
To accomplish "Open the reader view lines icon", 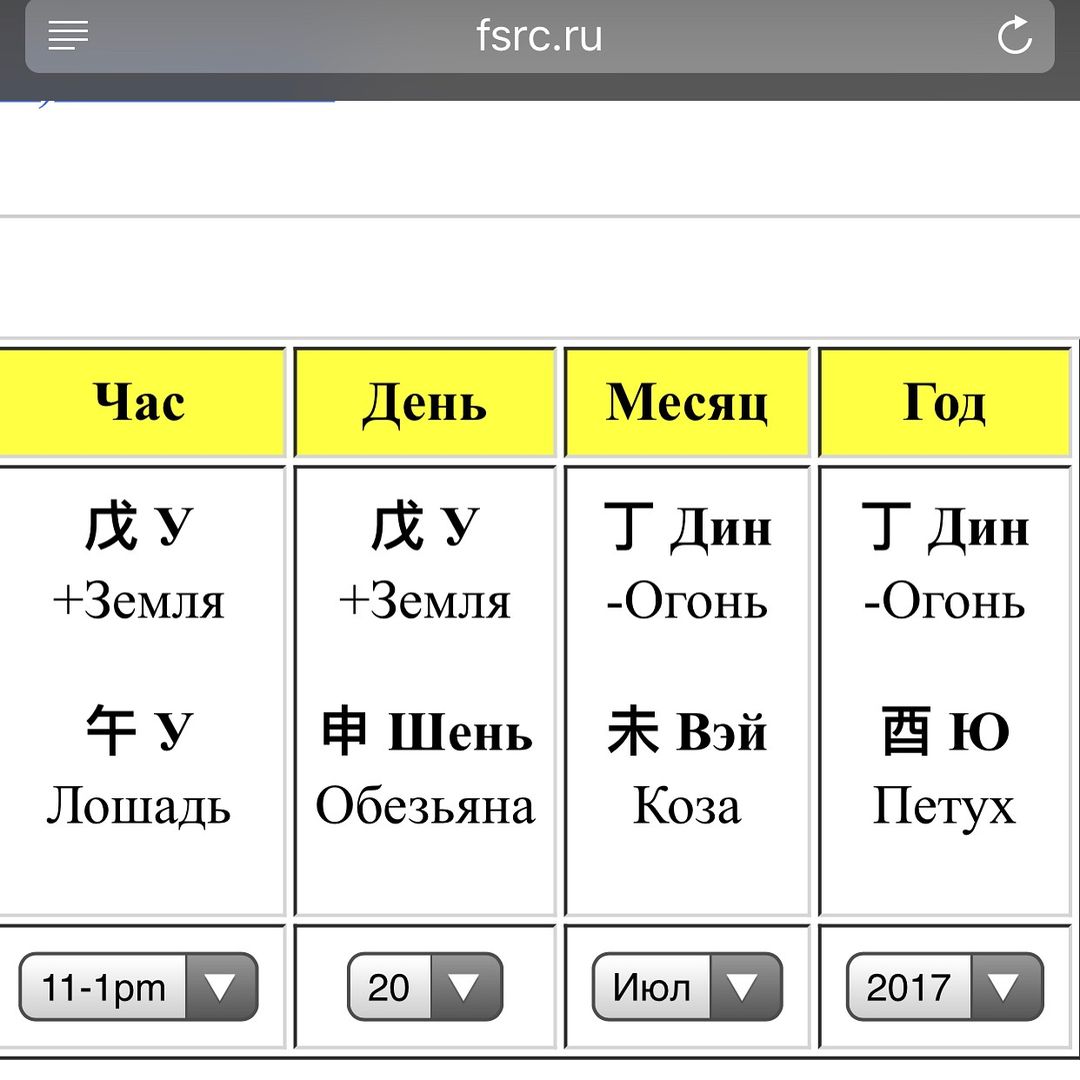I will coord(68,36).
